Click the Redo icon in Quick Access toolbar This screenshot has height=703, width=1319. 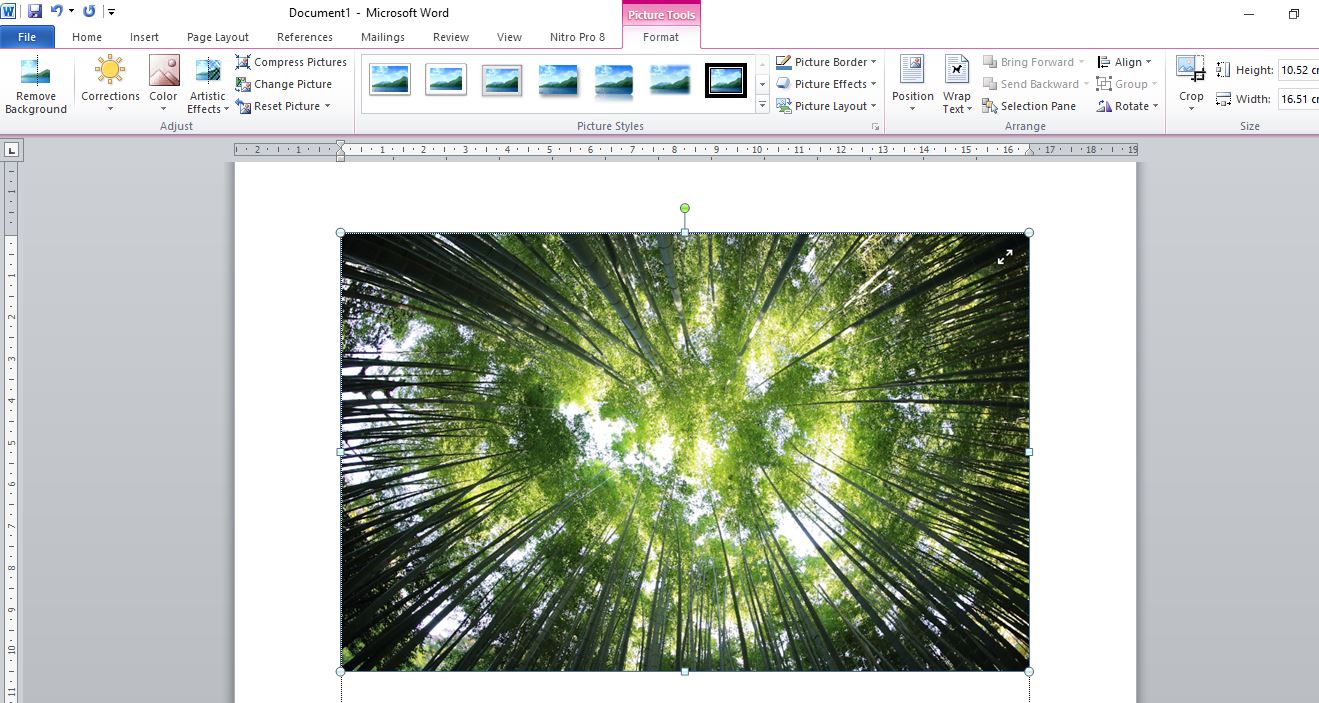click(x=89, y=12)
